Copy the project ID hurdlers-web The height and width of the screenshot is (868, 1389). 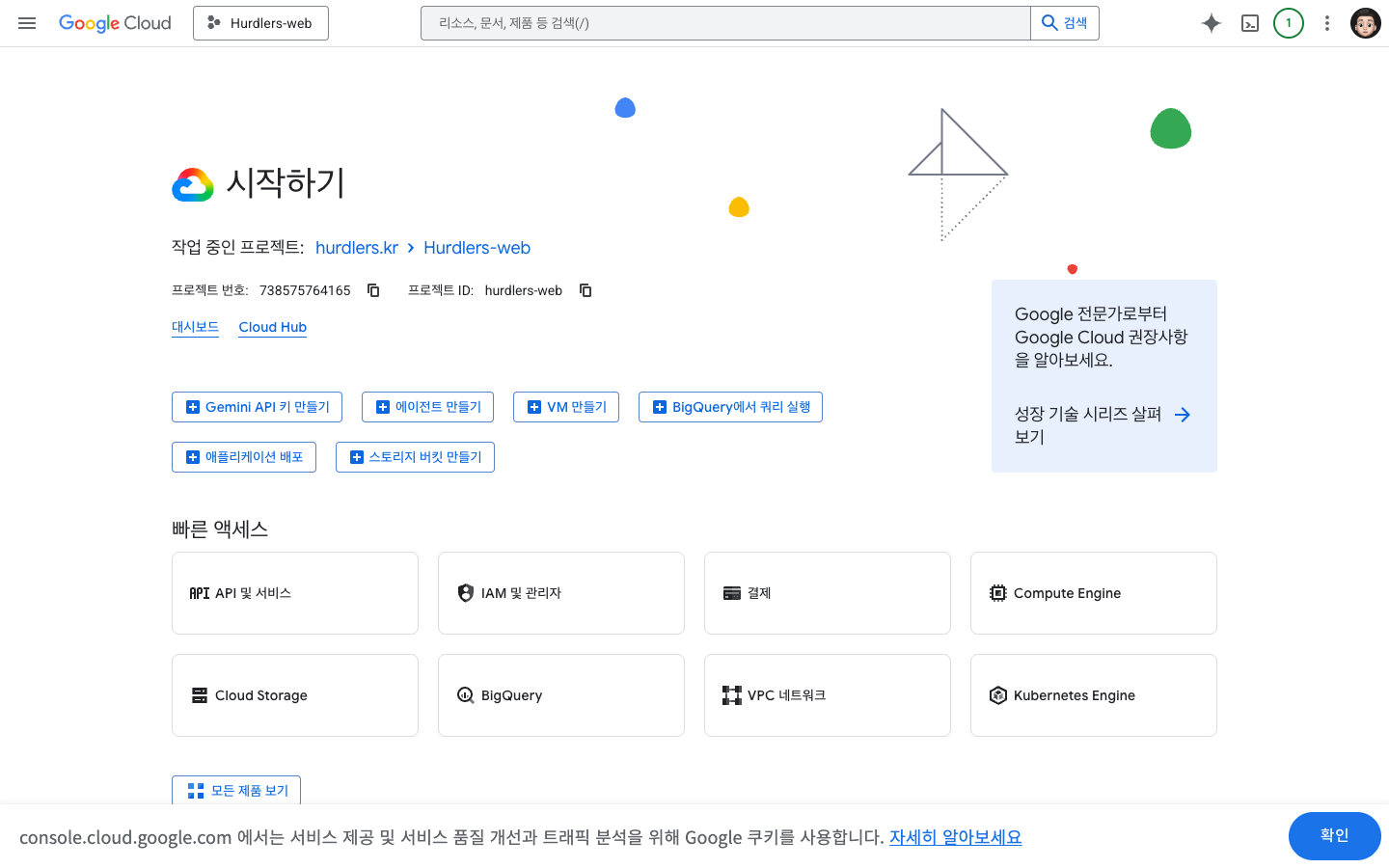click(x=586, y=290)
